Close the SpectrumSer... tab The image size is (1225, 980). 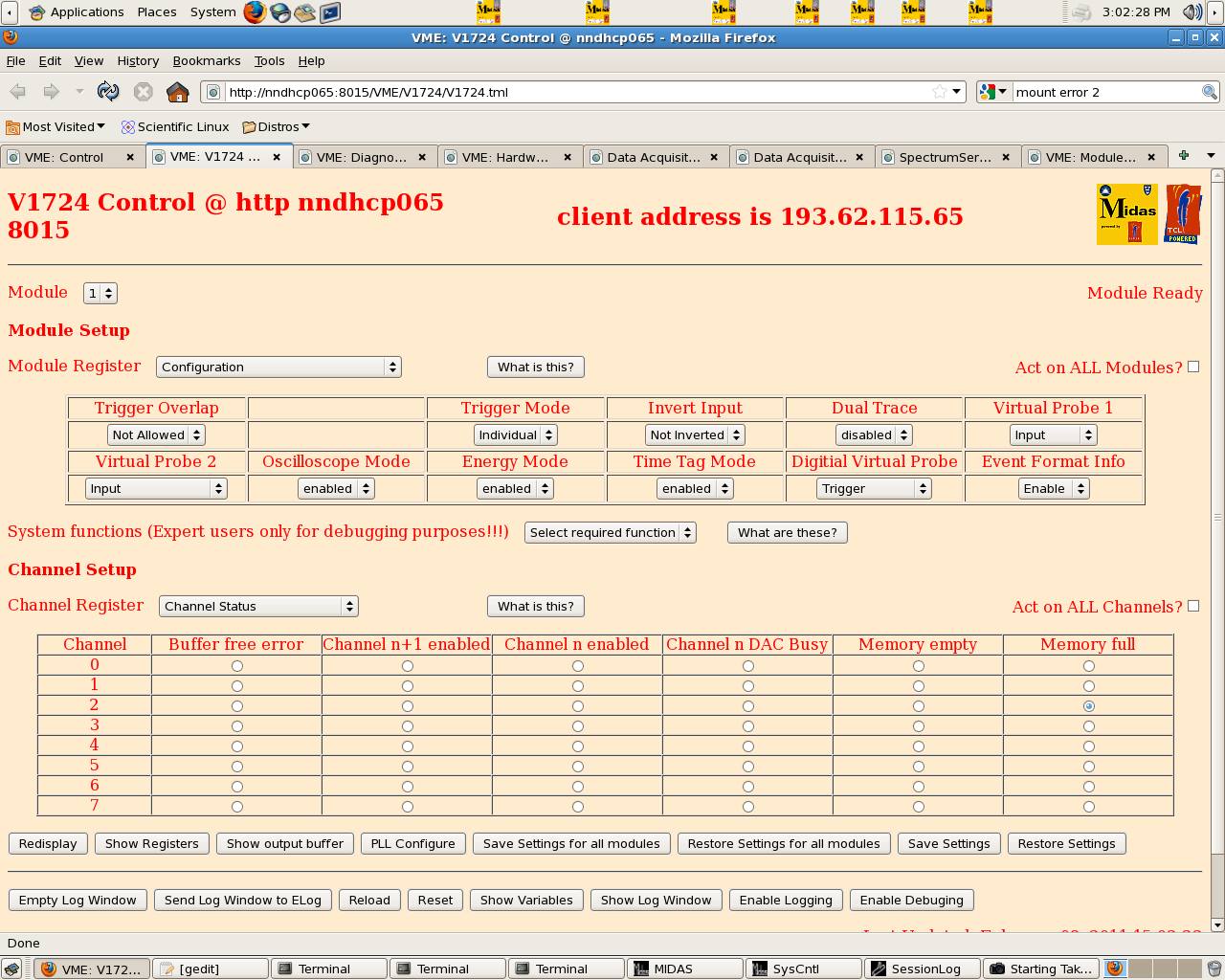(x=1006, y=157)
